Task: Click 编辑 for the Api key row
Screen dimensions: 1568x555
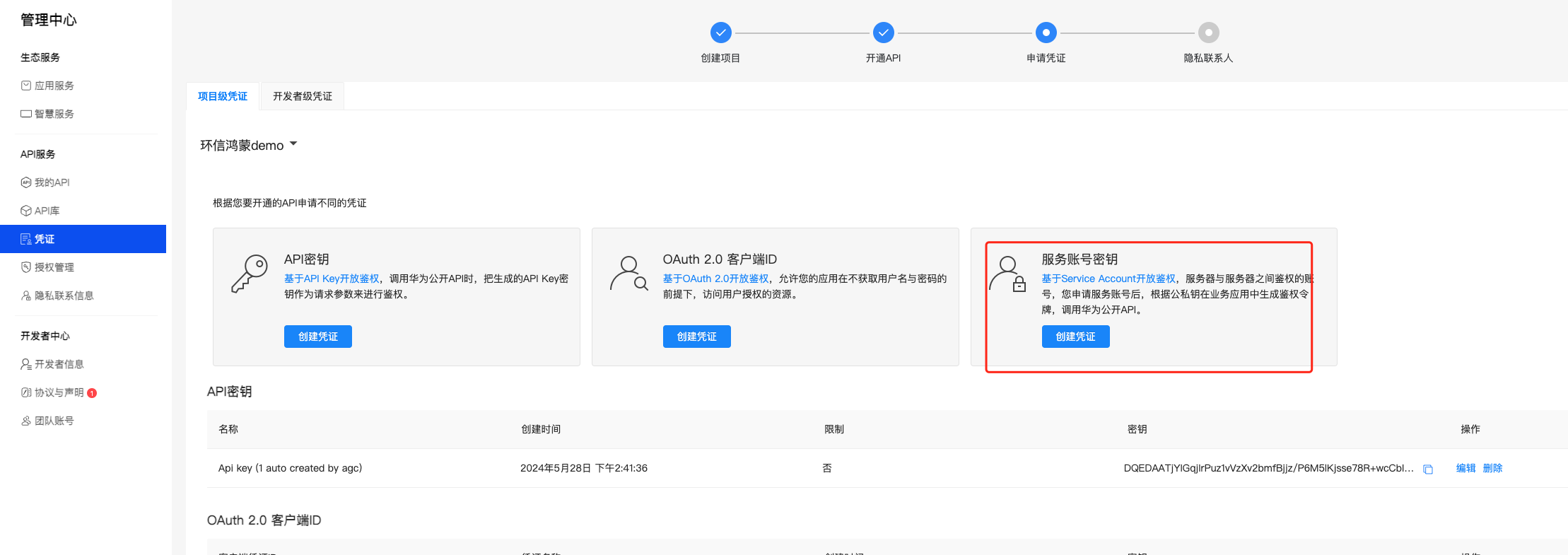Action: click(x=1465, y=468)
